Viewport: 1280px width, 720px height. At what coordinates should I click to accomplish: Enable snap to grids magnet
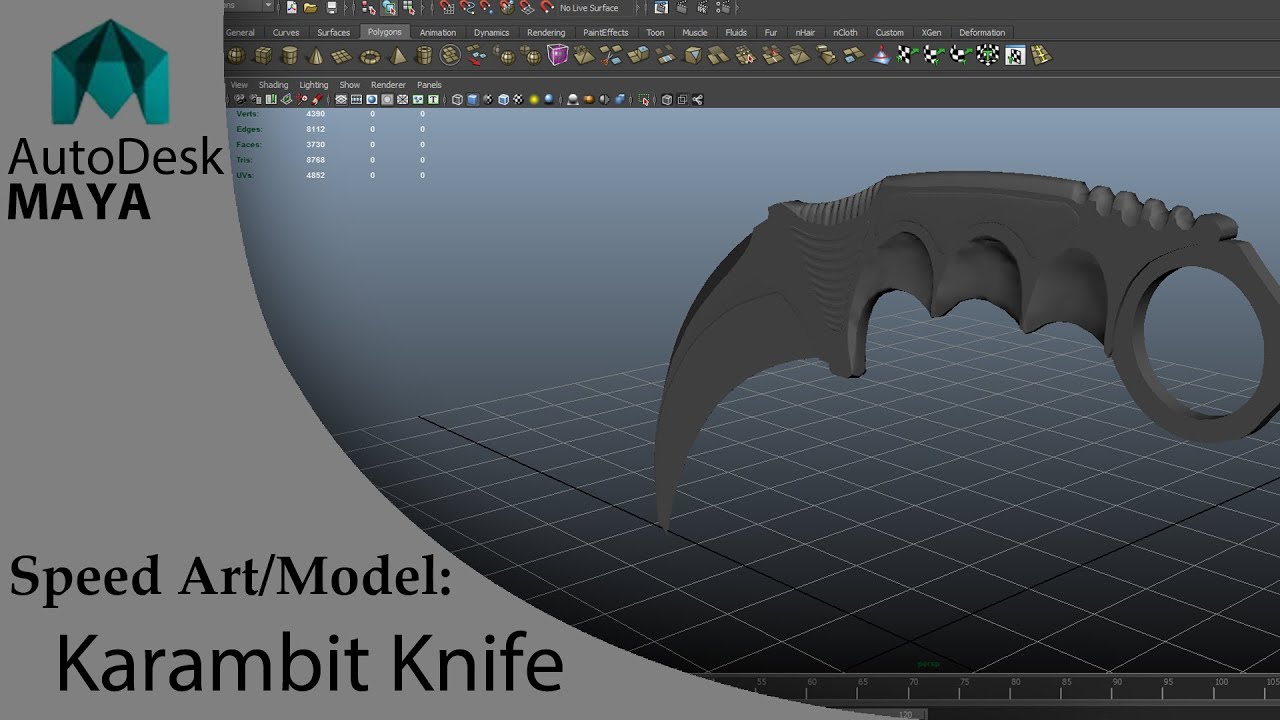click(447, 7)
